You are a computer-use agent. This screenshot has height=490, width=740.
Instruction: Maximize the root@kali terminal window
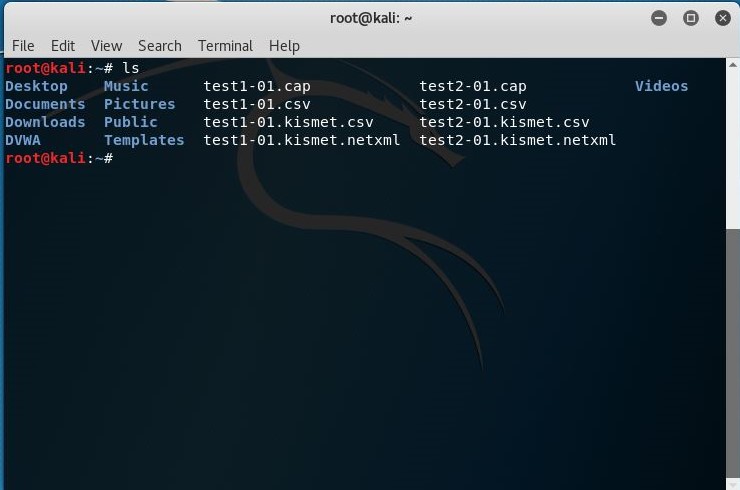tap(691, 18)
